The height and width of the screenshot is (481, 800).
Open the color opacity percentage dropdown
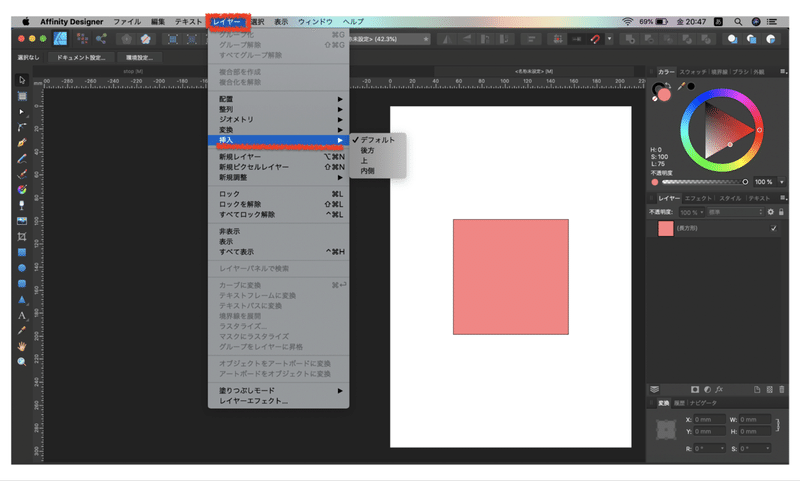[x=782, y=182]
